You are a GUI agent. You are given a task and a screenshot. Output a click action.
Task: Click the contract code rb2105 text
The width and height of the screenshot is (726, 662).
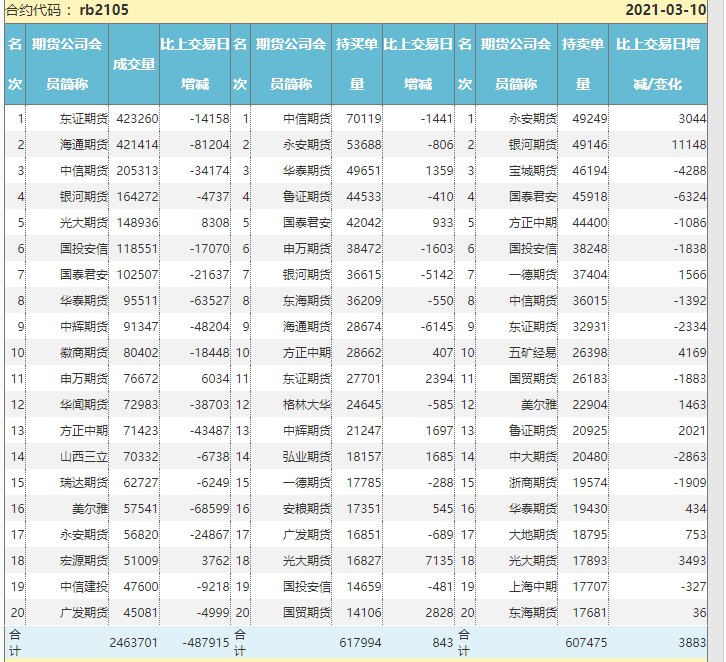click(104, 10)
